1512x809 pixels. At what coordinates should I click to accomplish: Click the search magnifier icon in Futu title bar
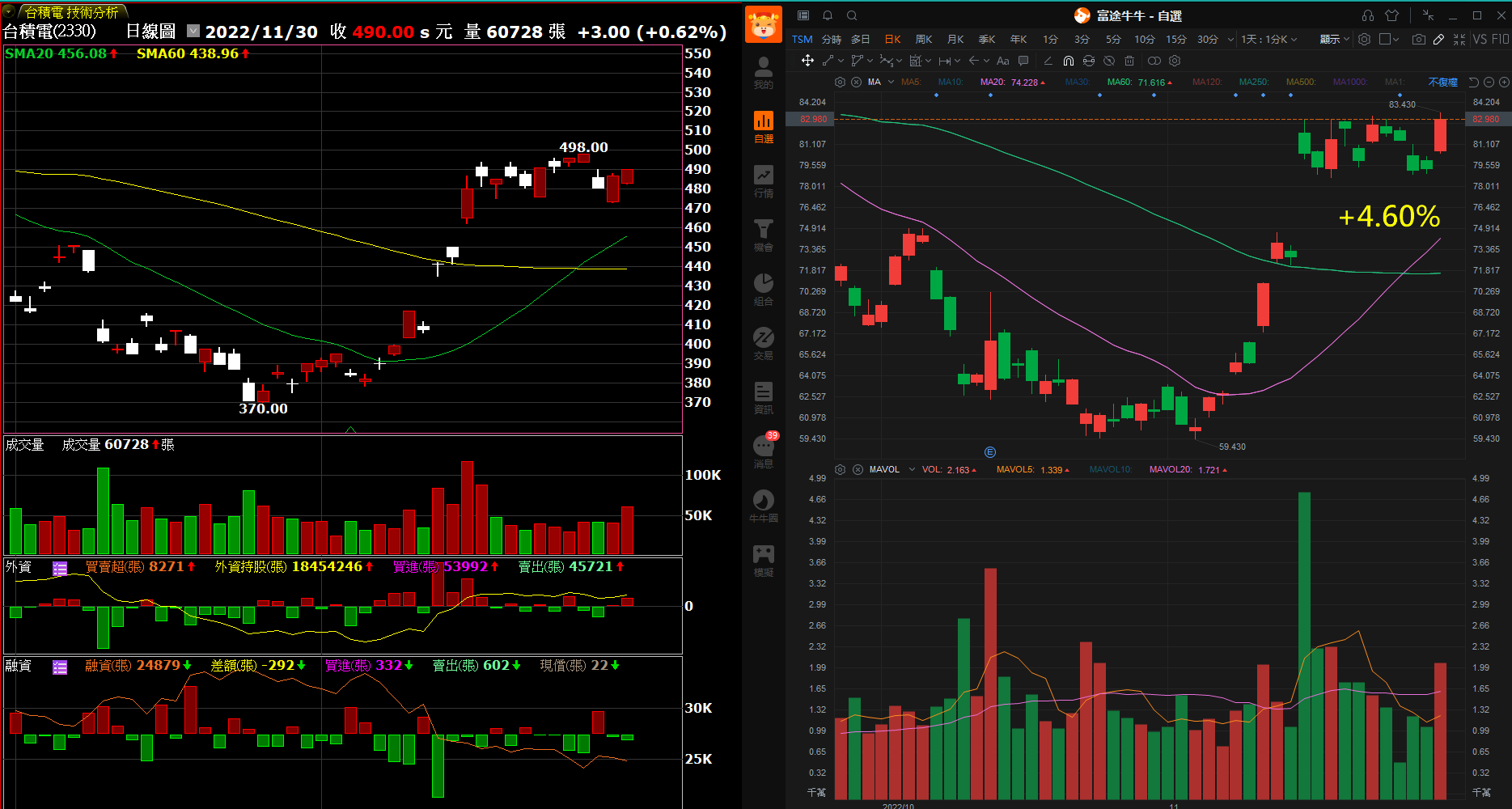(852, 15)
